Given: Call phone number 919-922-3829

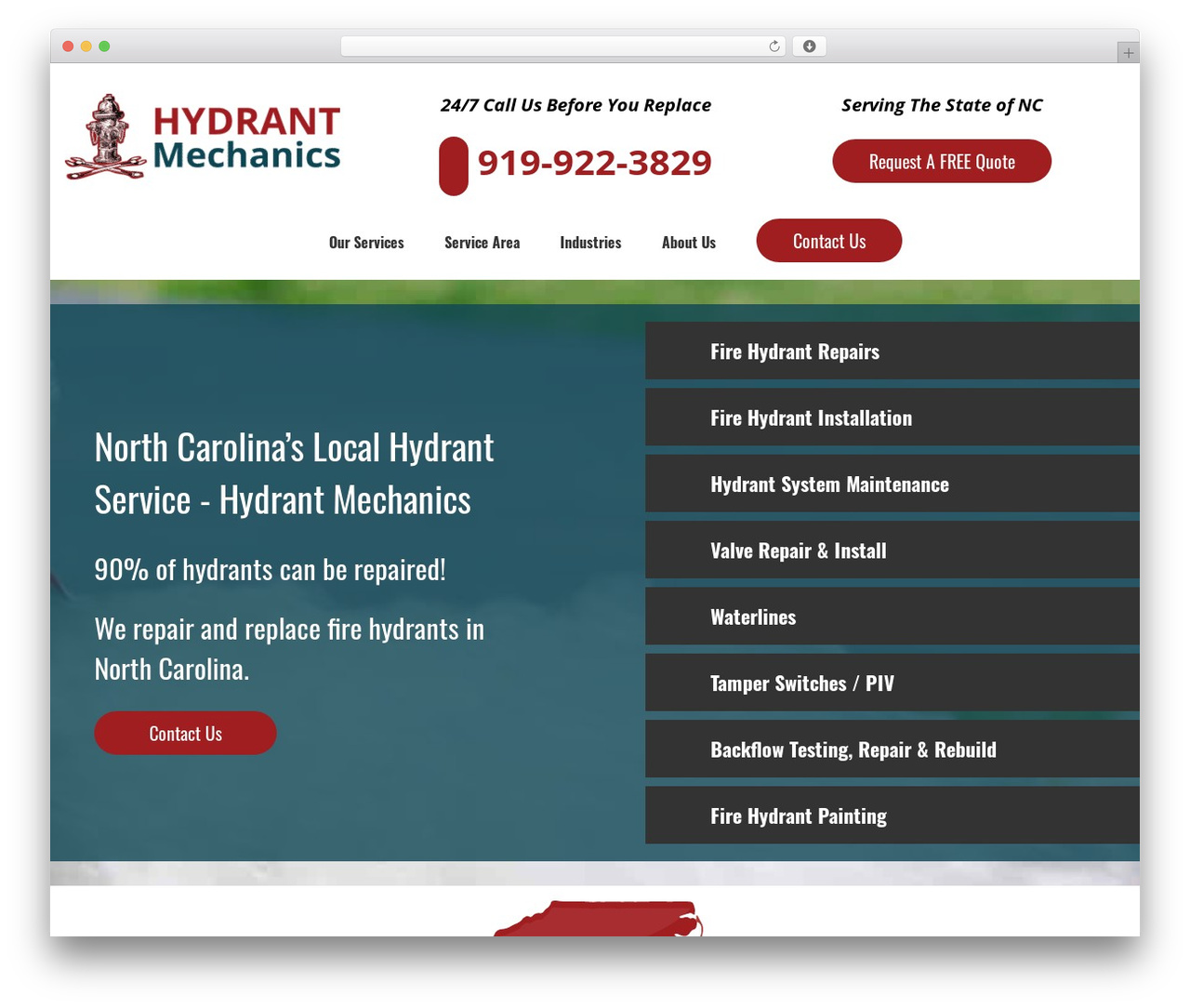Looking at the screenshot, I should coord(594,163).
